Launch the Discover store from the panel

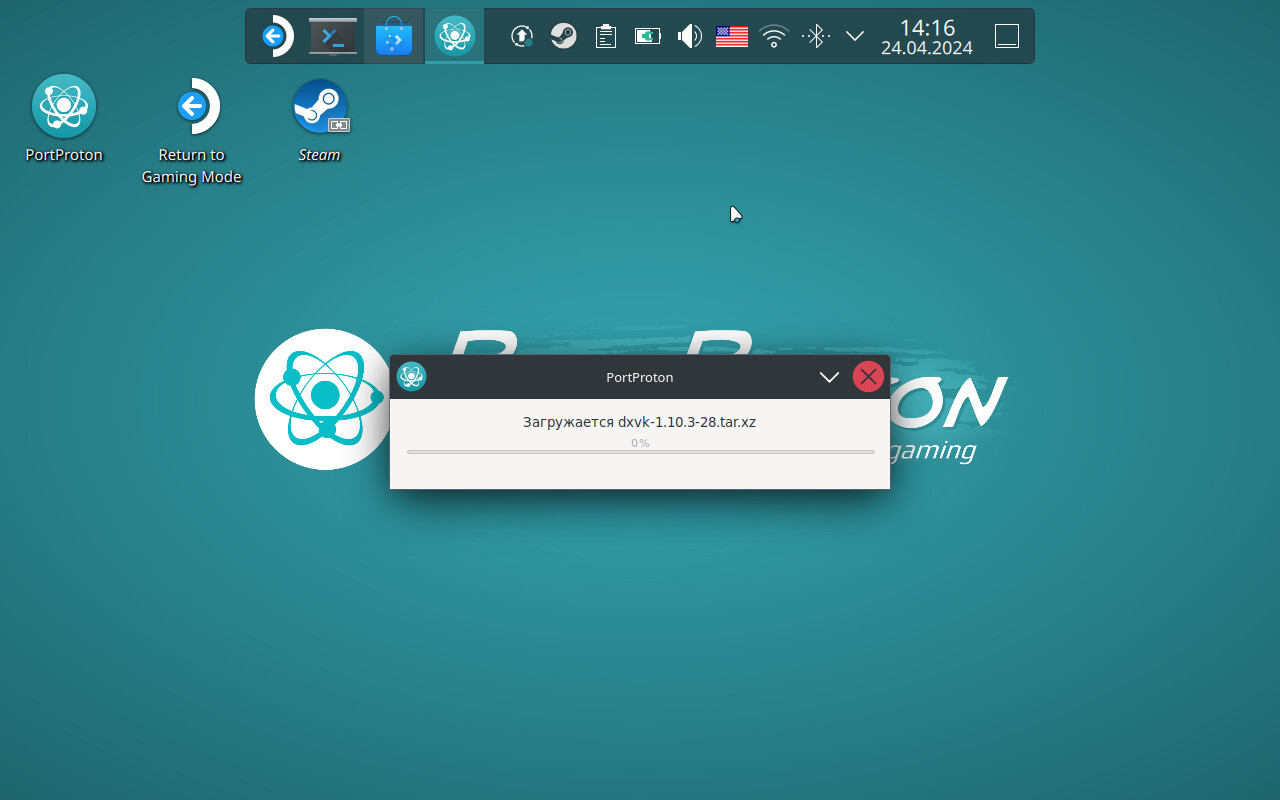click(394, 37)
